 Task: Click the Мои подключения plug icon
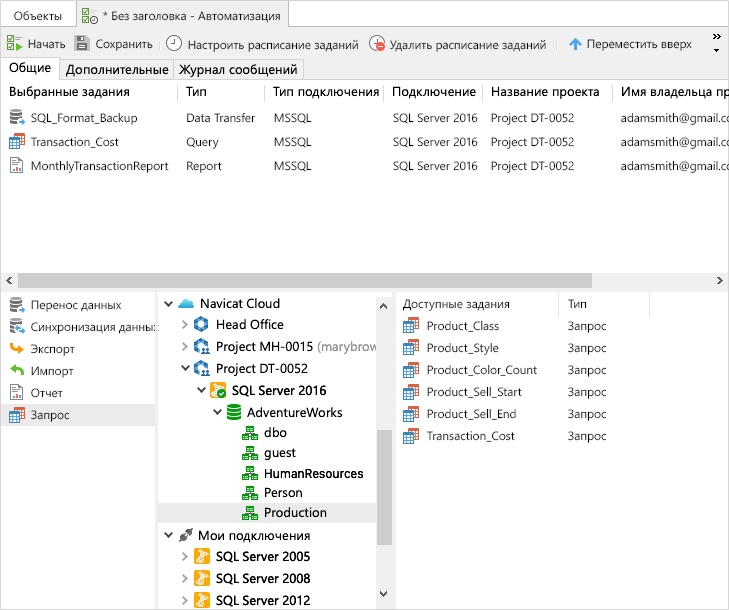tap(186, 535)
